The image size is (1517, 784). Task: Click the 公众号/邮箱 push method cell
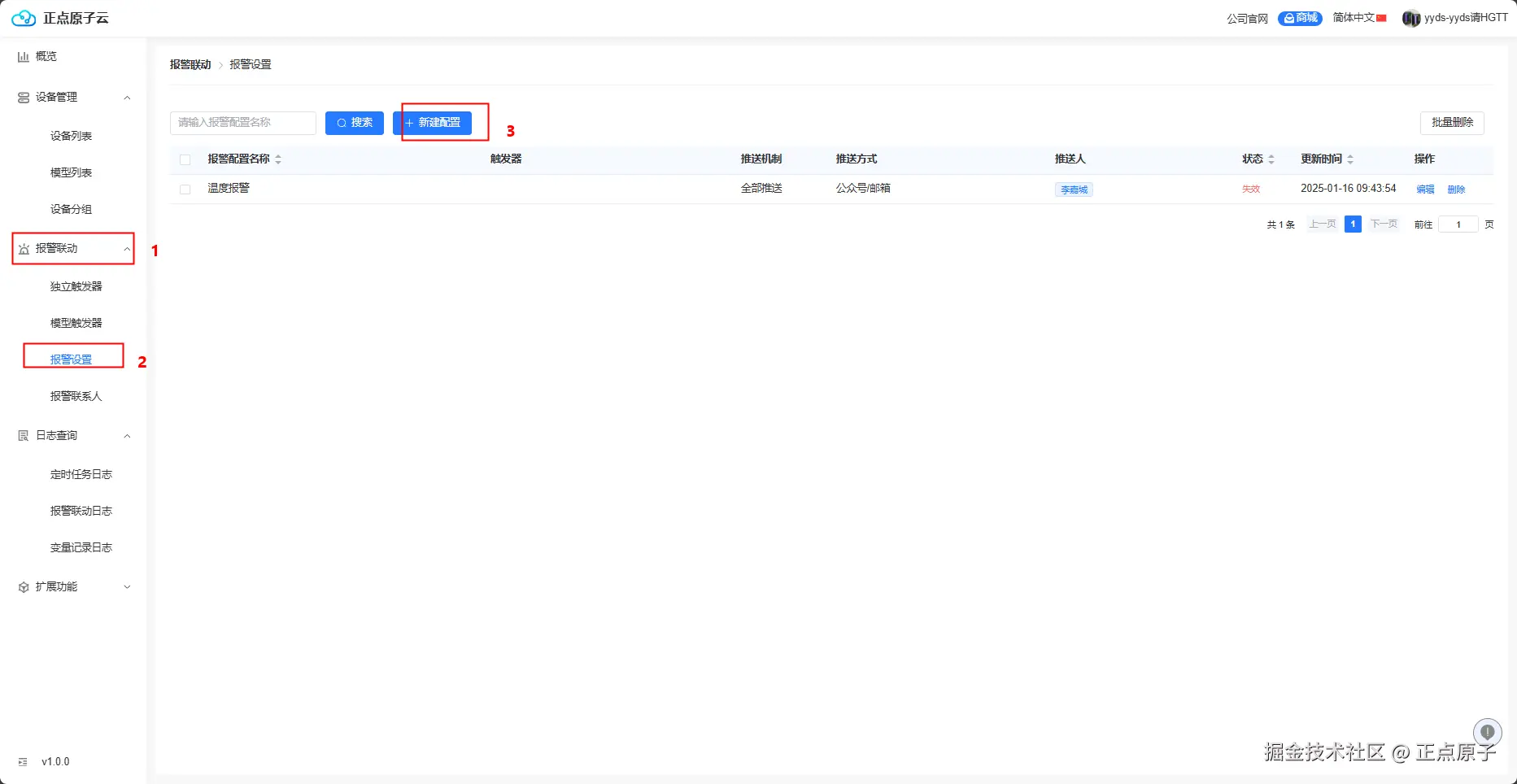tap(863, 189)
